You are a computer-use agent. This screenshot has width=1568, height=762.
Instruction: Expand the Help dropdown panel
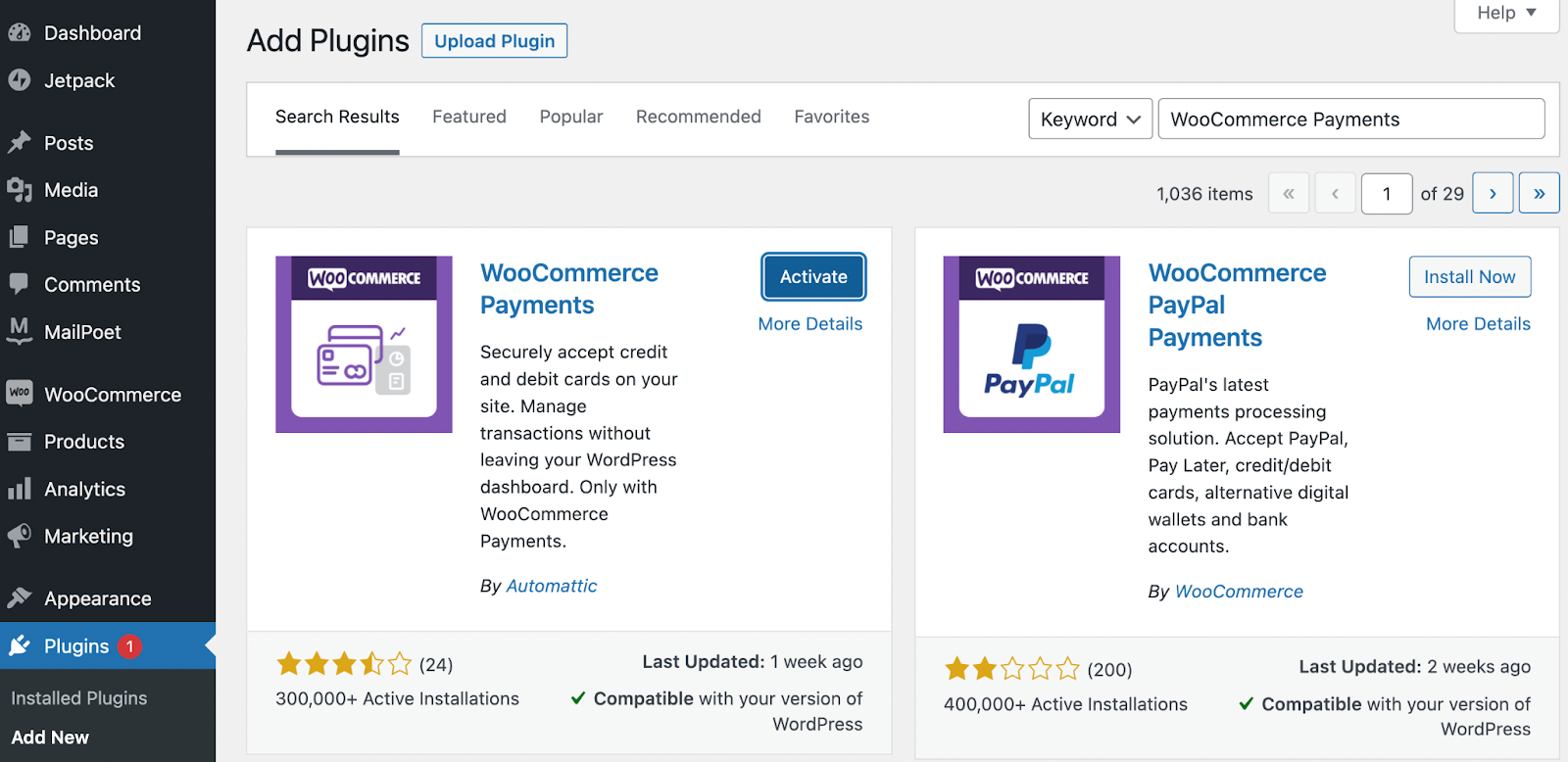[x=1506, y=13]
